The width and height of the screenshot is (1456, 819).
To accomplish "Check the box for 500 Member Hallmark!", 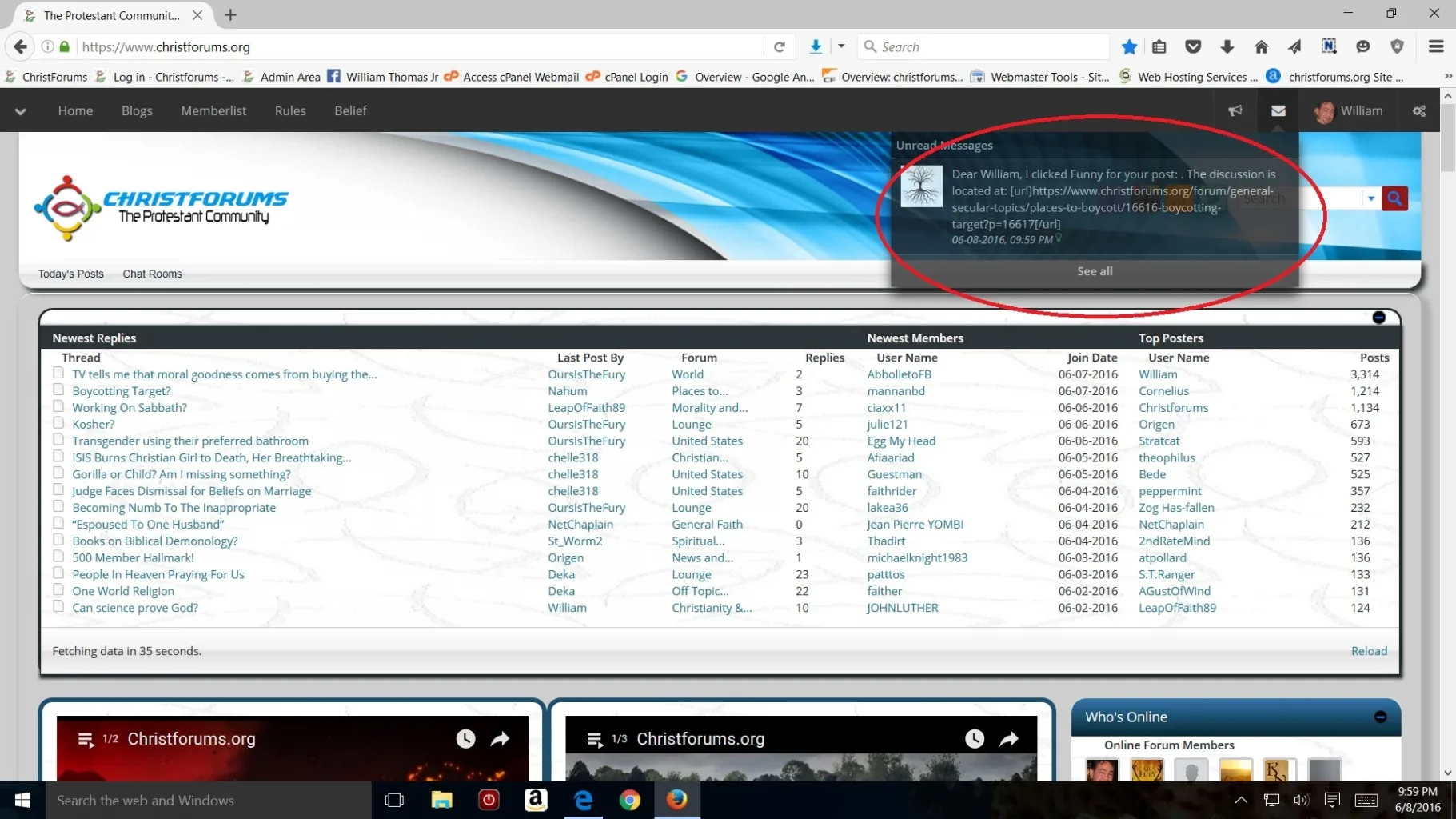I will click(58, 556).
